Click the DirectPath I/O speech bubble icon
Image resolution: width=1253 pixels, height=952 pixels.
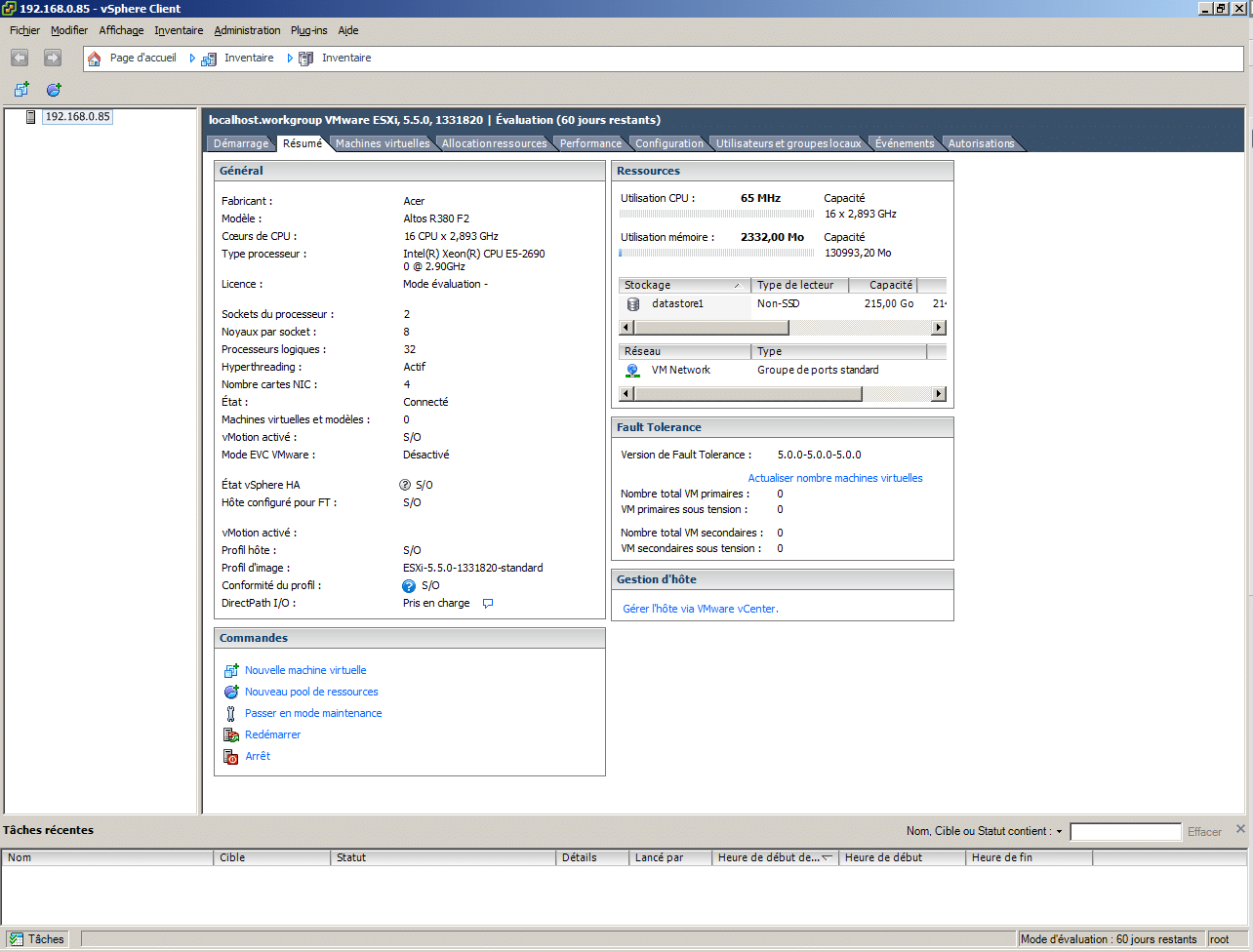[488, 604]
